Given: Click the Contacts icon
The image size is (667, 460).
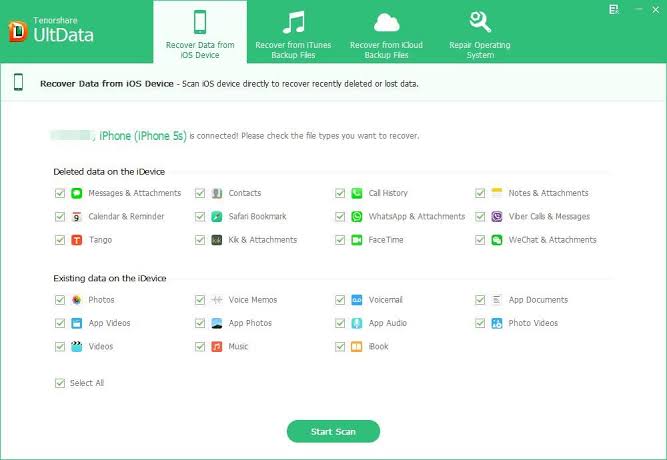Looking at the screenshot, I should 217,193.
